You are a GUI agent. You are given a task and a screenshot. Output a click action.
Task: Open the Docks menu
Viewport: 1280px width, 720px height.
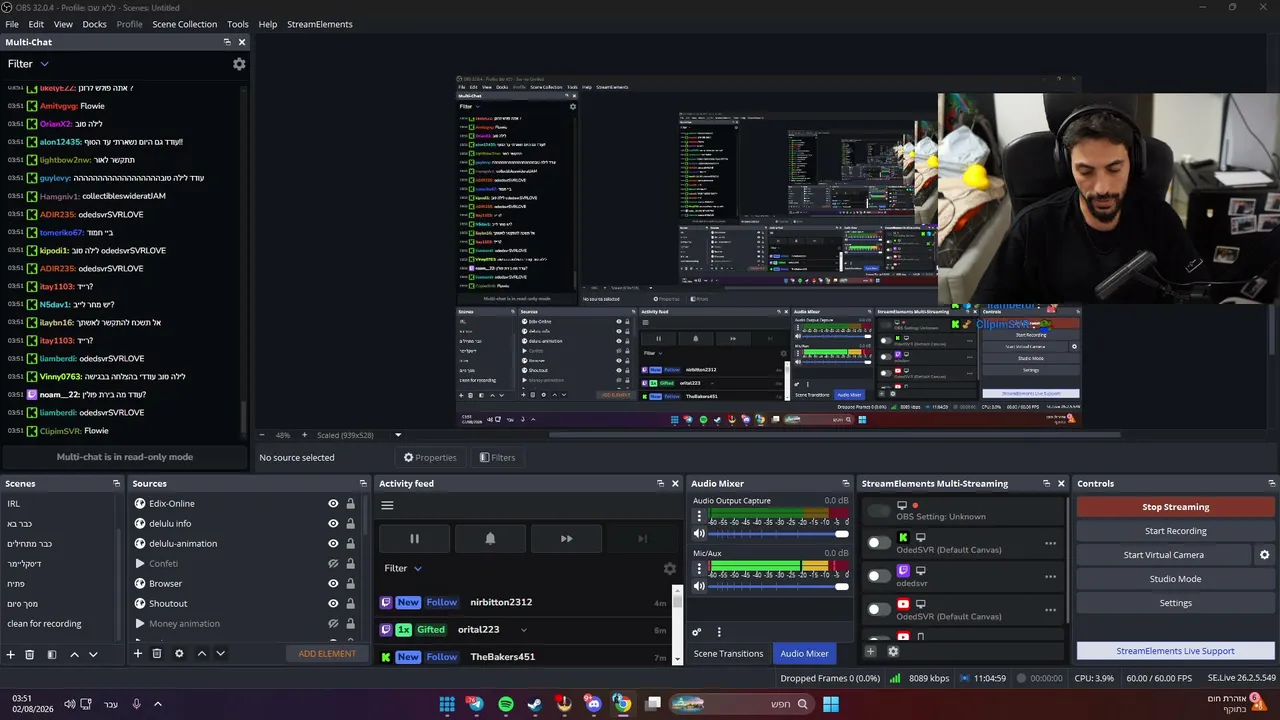[94, 24]
